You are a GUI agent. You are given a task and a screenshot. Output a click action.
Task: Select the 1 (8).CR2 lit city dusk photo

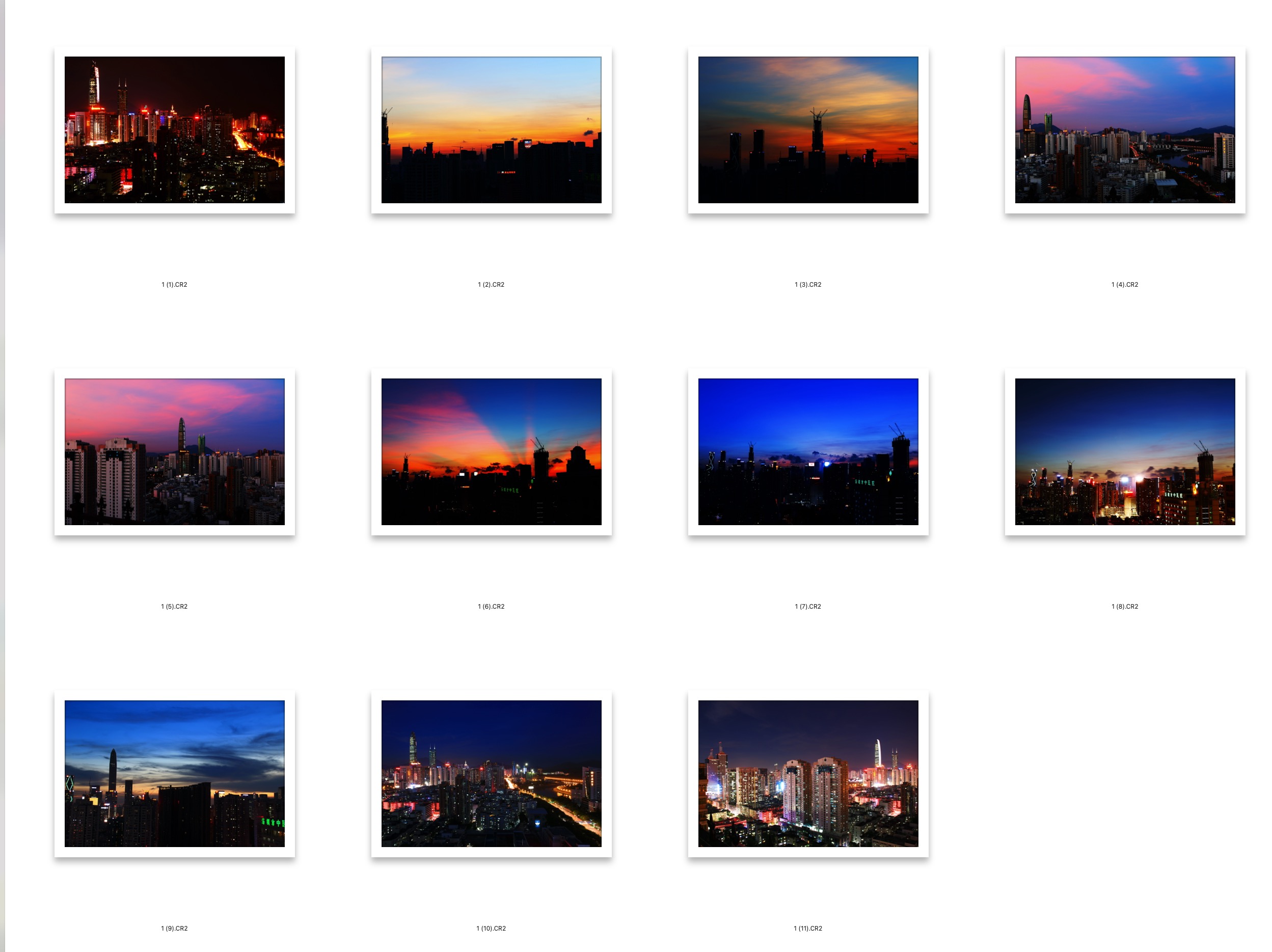pos(1125,452)
